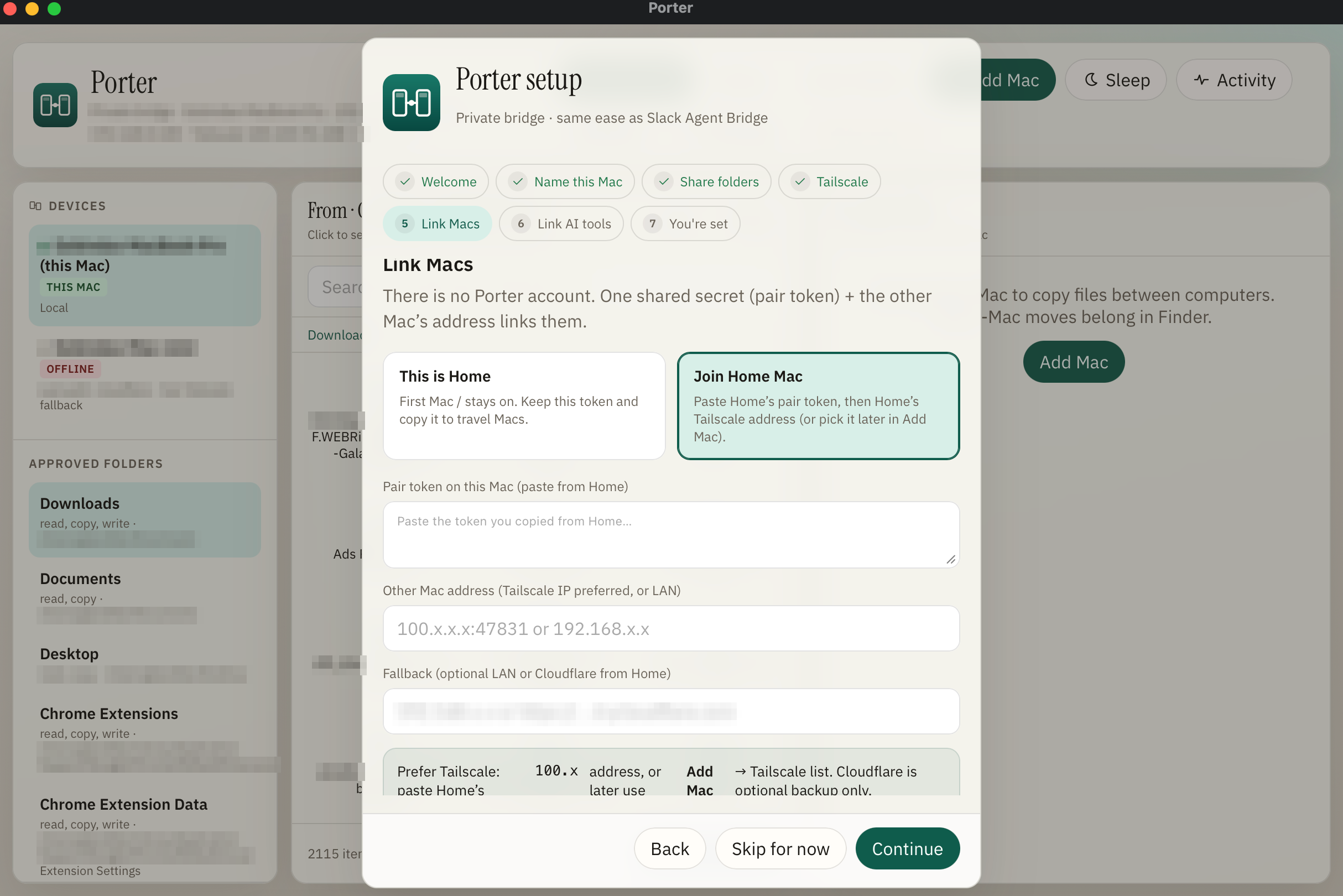Select the OFFLINE fallback device entry
The image size is (1343, 896).
click(144, 376)
